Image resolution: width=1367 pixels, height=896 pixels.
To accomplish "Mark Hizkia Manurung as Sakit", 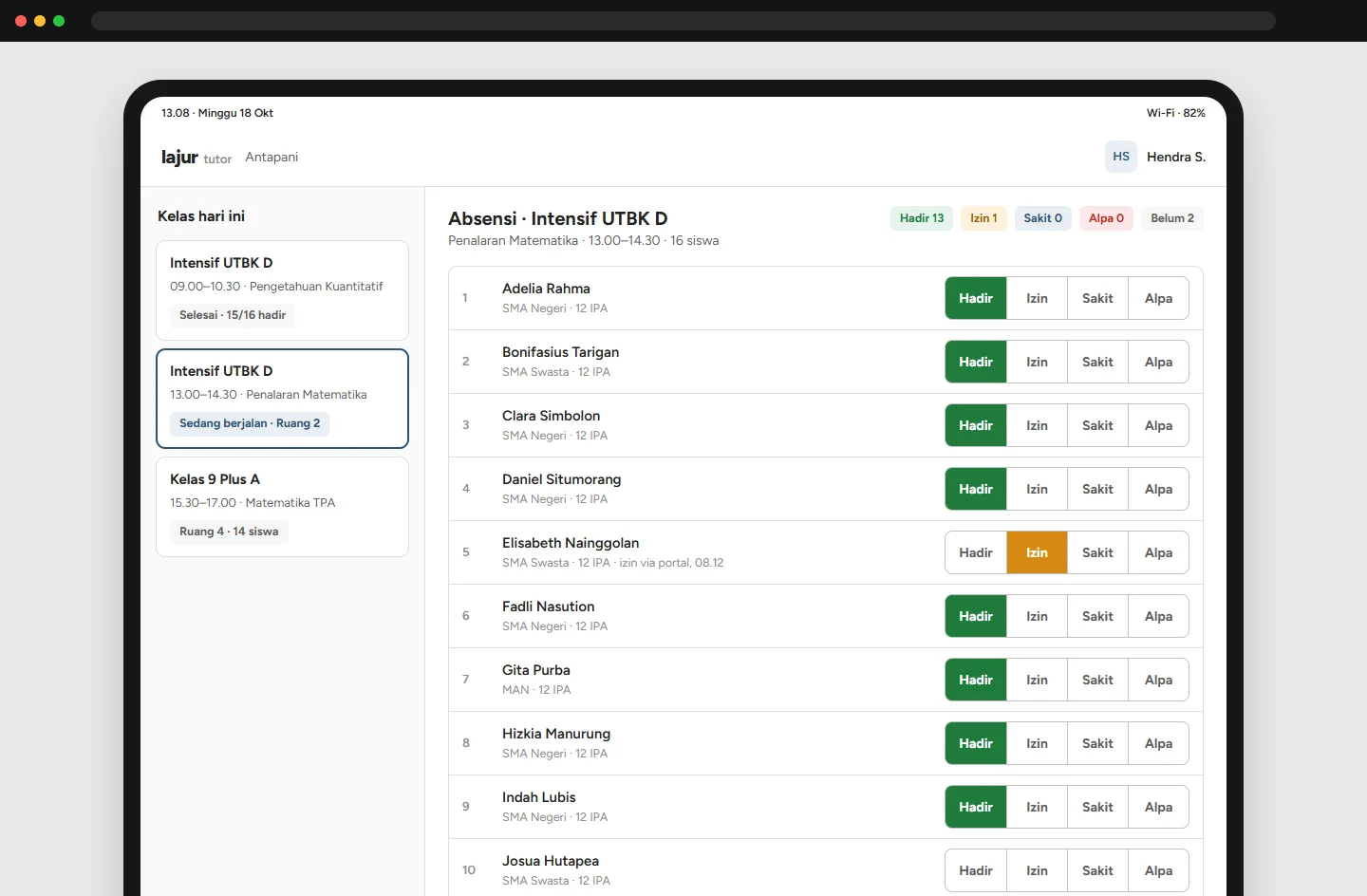I will click(1097, 743).
